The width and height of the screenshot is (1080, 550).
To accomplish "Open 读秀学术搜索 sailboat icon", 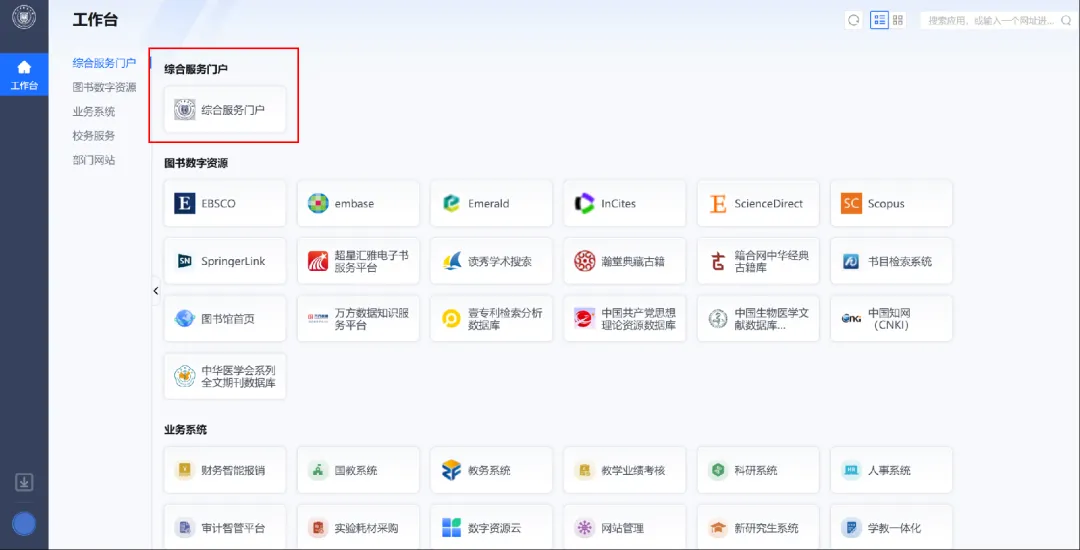I will [451, 262].
